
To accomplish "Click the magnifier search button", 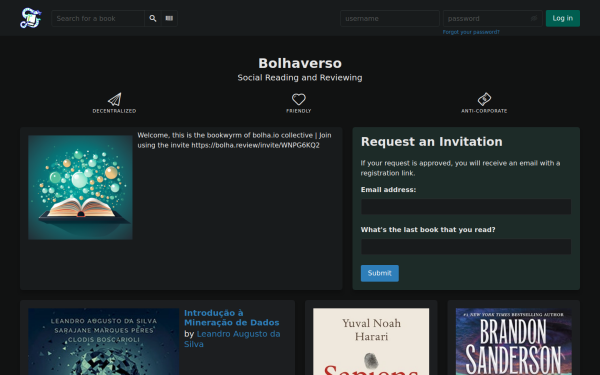I will pos(153,18).
